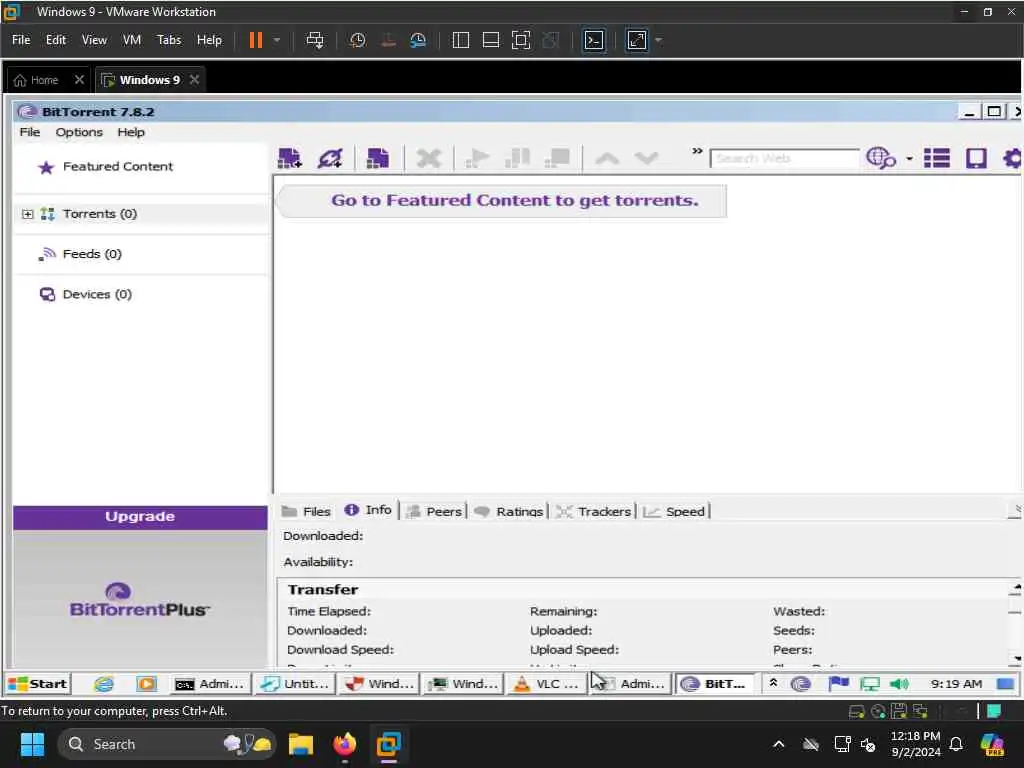This screenshot has width=1024, height=768.
Task: Click BitTorrent tray icon in guest
Action: tap(801, 684)
